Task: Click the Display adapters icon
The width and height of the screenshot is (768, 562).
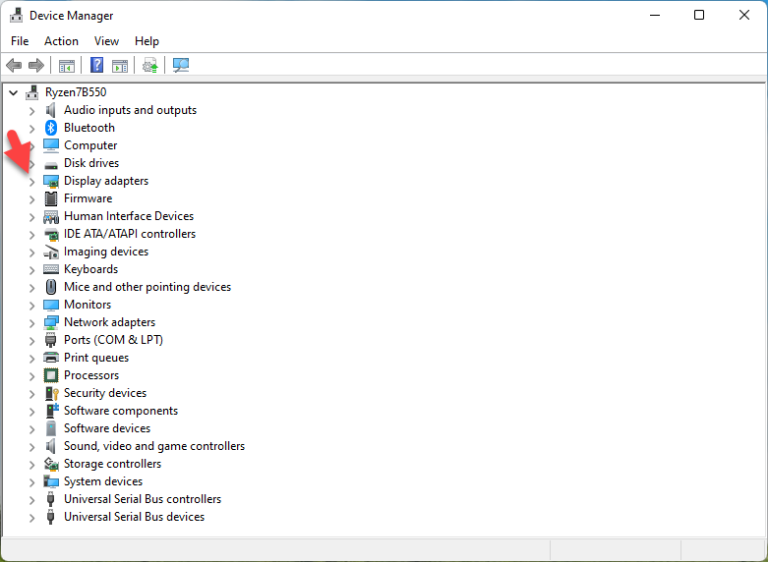Action: (51, 181)
